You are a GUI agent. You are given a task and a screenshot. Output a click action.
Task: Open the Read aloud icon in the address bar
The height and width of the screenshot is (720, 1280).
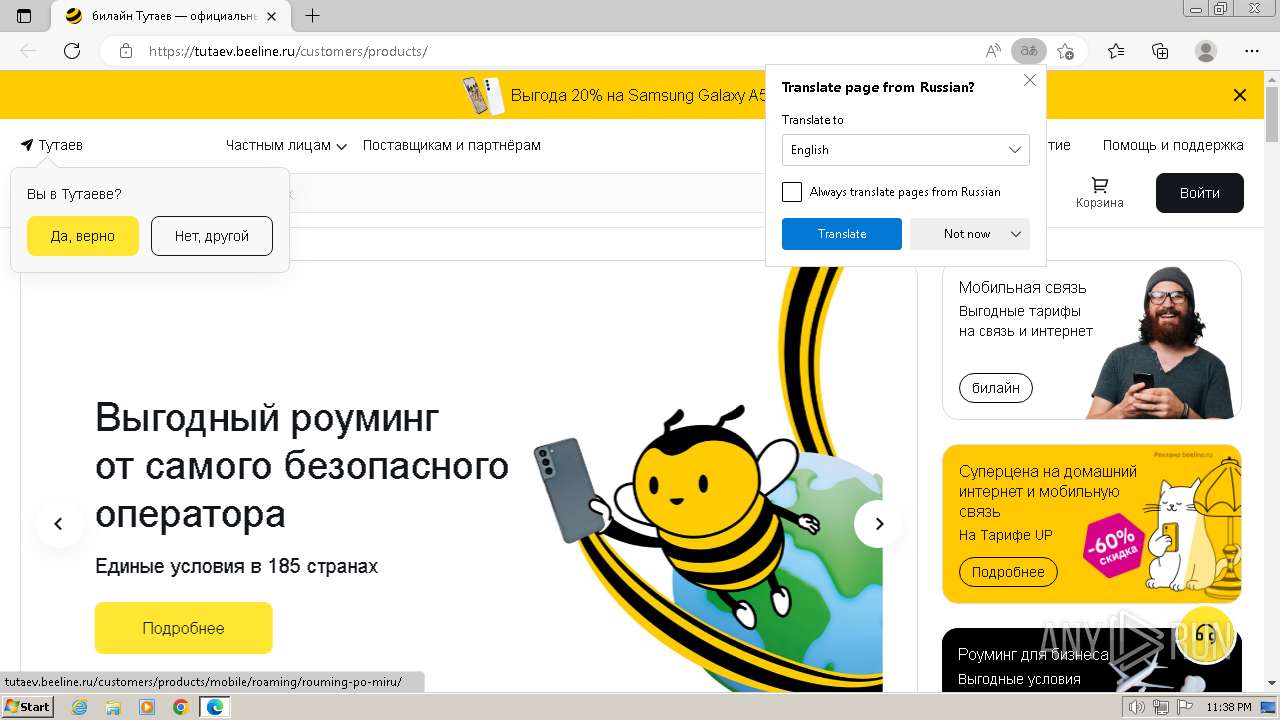point(993,51)
